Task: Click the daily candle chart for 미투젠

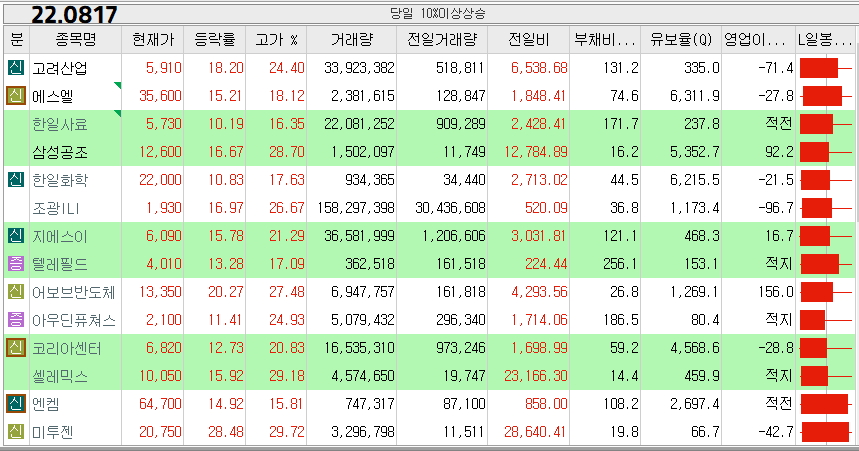Action: 826,432
